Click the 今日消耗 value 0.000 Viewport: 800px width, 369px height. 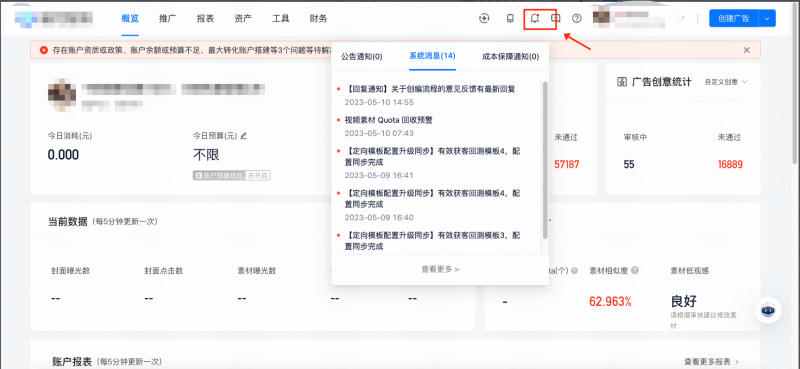click(63, 155)
